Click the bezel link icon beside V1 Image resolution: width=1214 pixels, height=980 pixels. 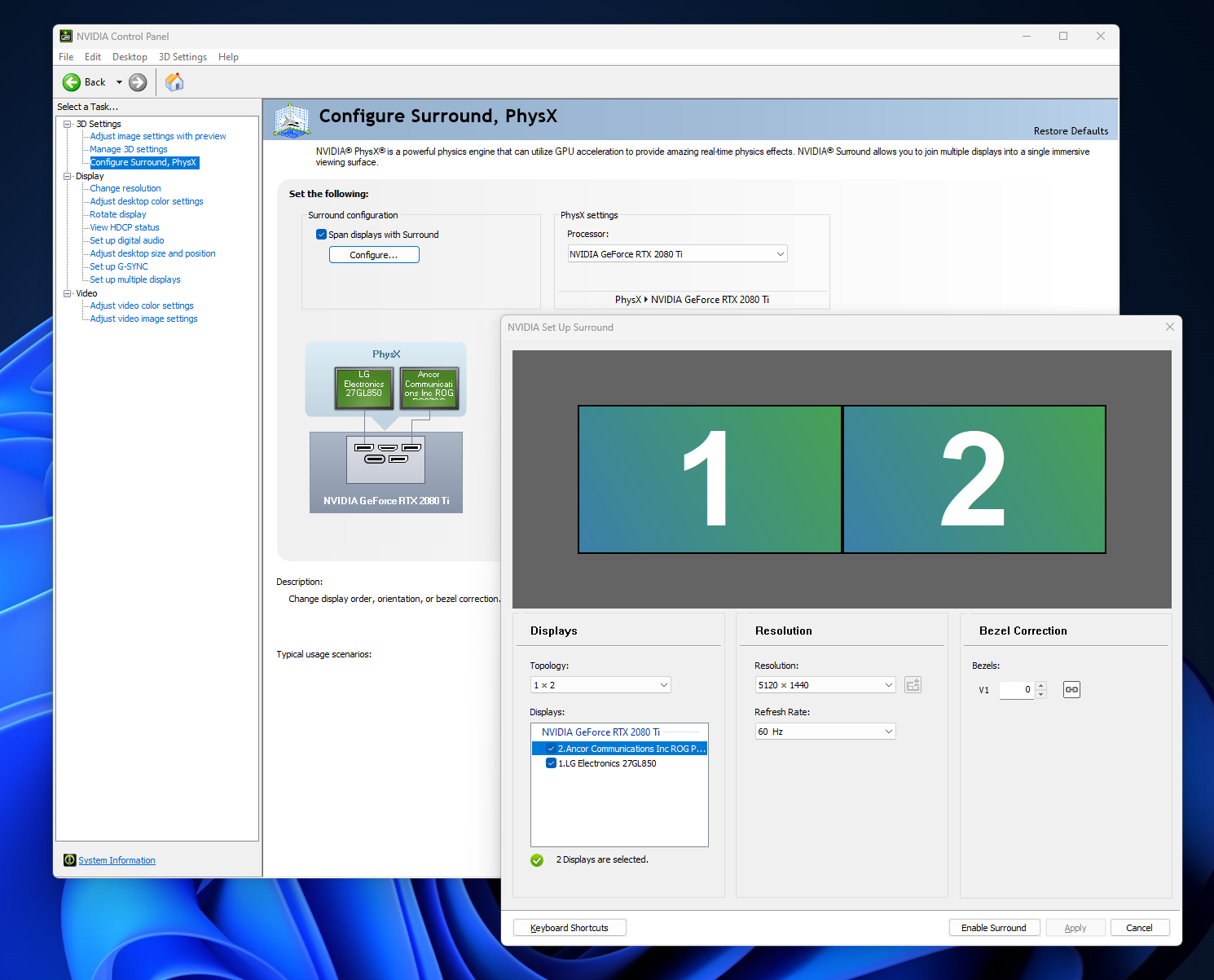pyautogui.click(x=1071, y=690)
